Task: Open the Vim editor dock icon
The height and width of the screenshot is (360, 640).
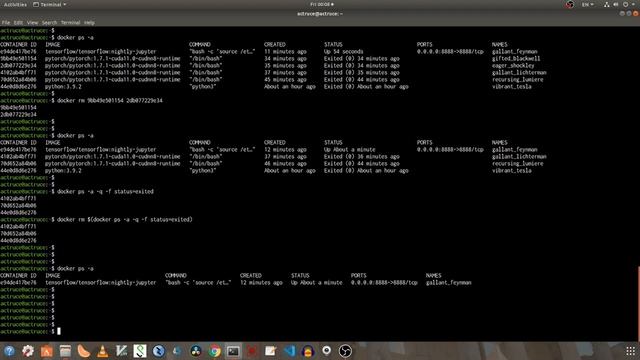Action: (121, 351)
